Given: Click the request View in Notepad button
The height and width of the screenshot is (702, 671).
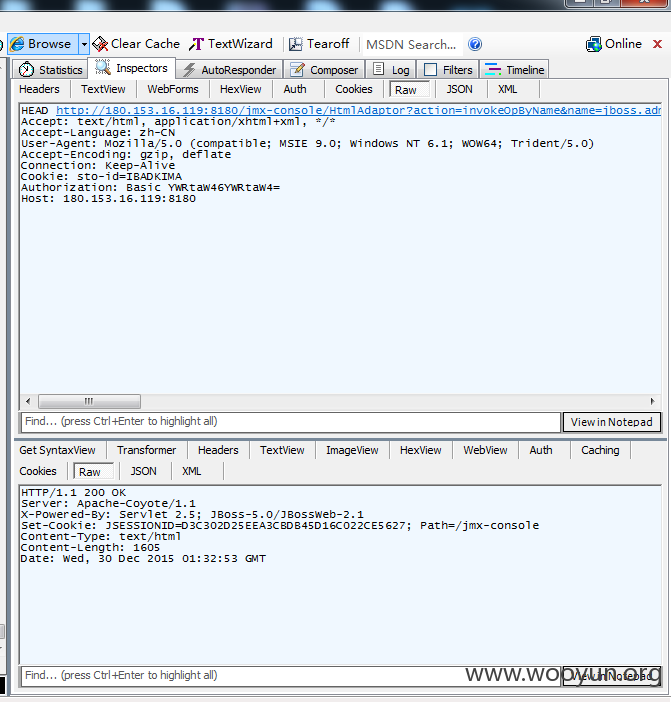Looking at the screenshot, I should 611,422.
